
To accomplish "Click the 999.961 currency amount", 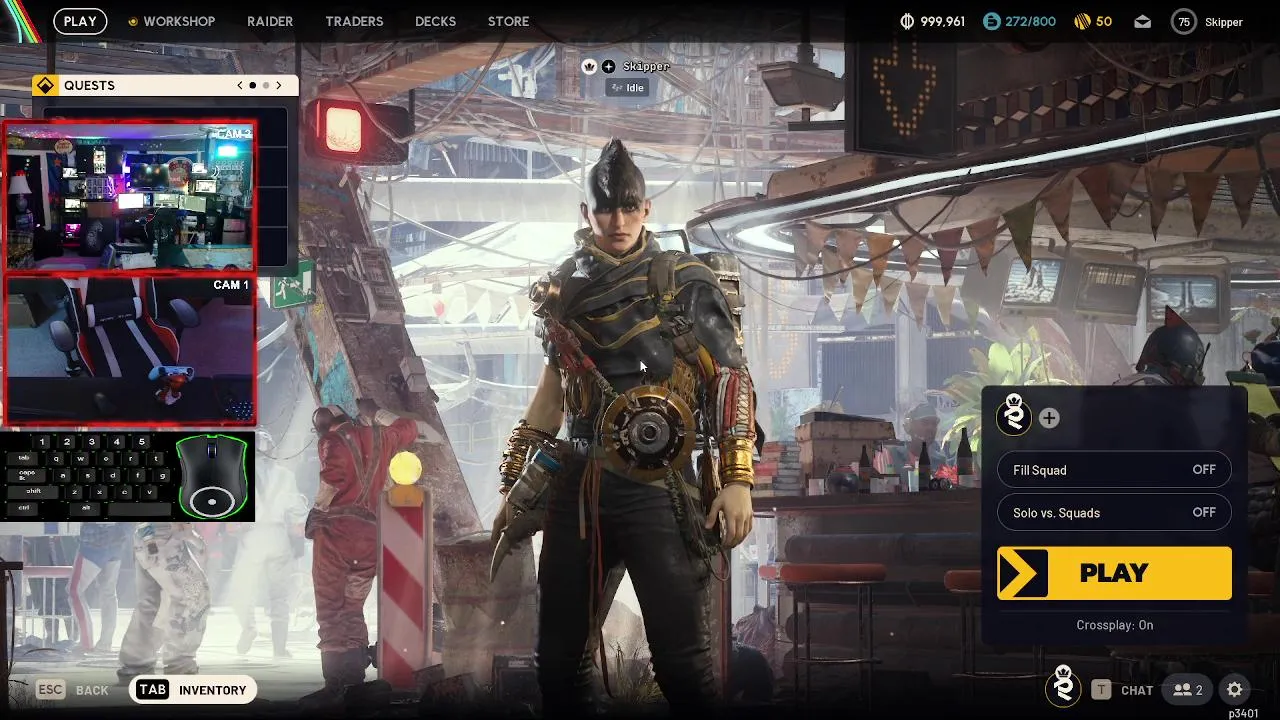I will 943,21.
